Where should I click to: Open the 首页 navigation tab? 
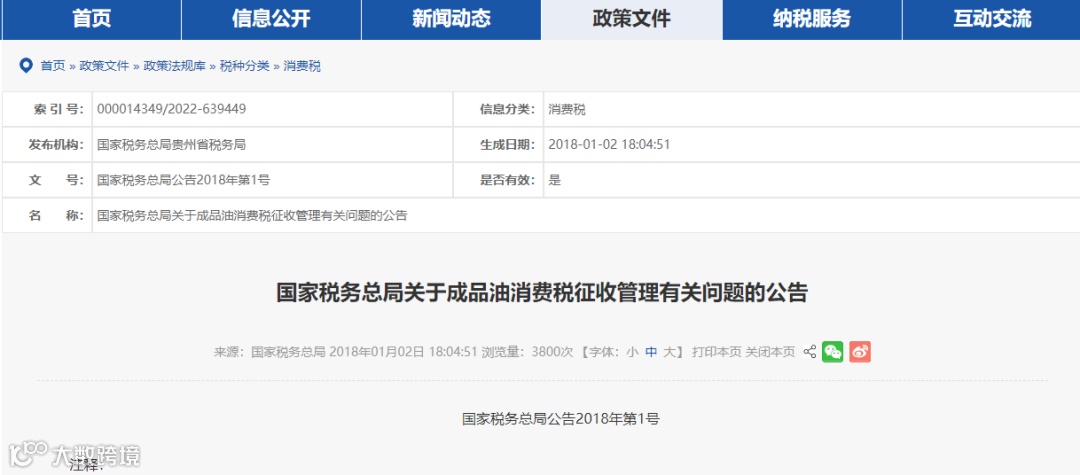[92, 19]
